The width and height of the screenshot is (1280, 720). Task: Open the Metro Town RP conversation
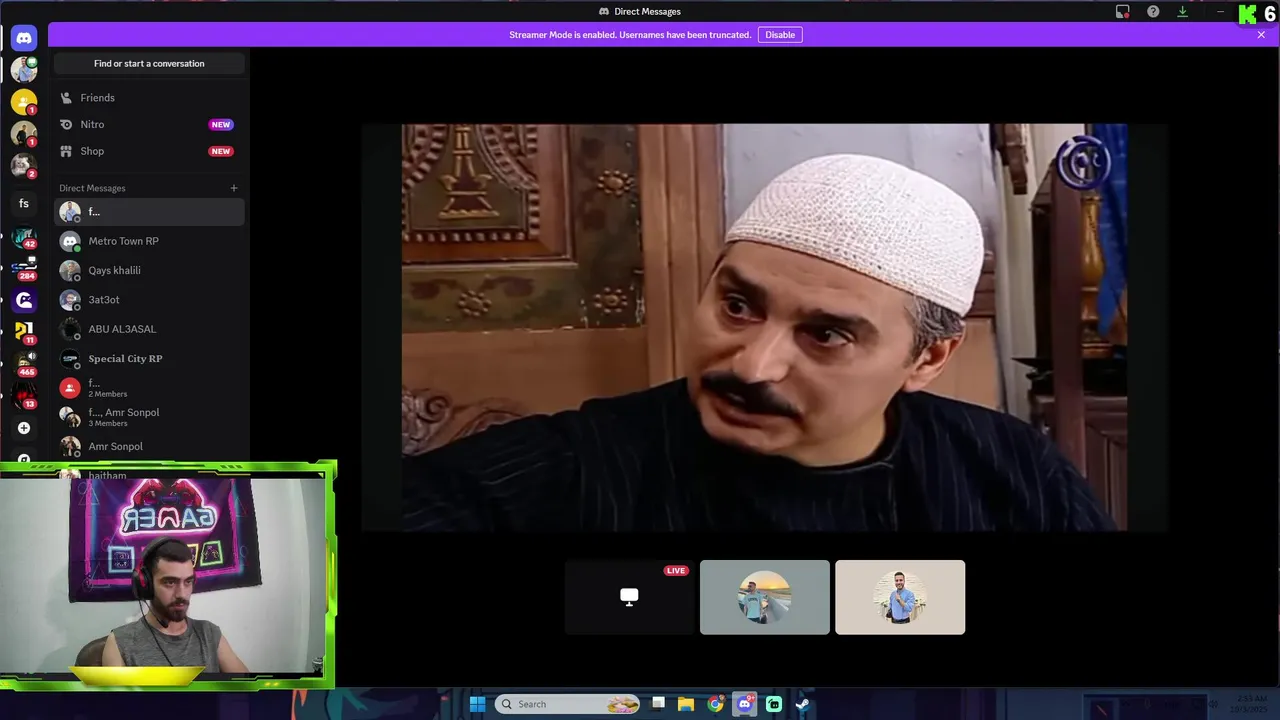149,241
